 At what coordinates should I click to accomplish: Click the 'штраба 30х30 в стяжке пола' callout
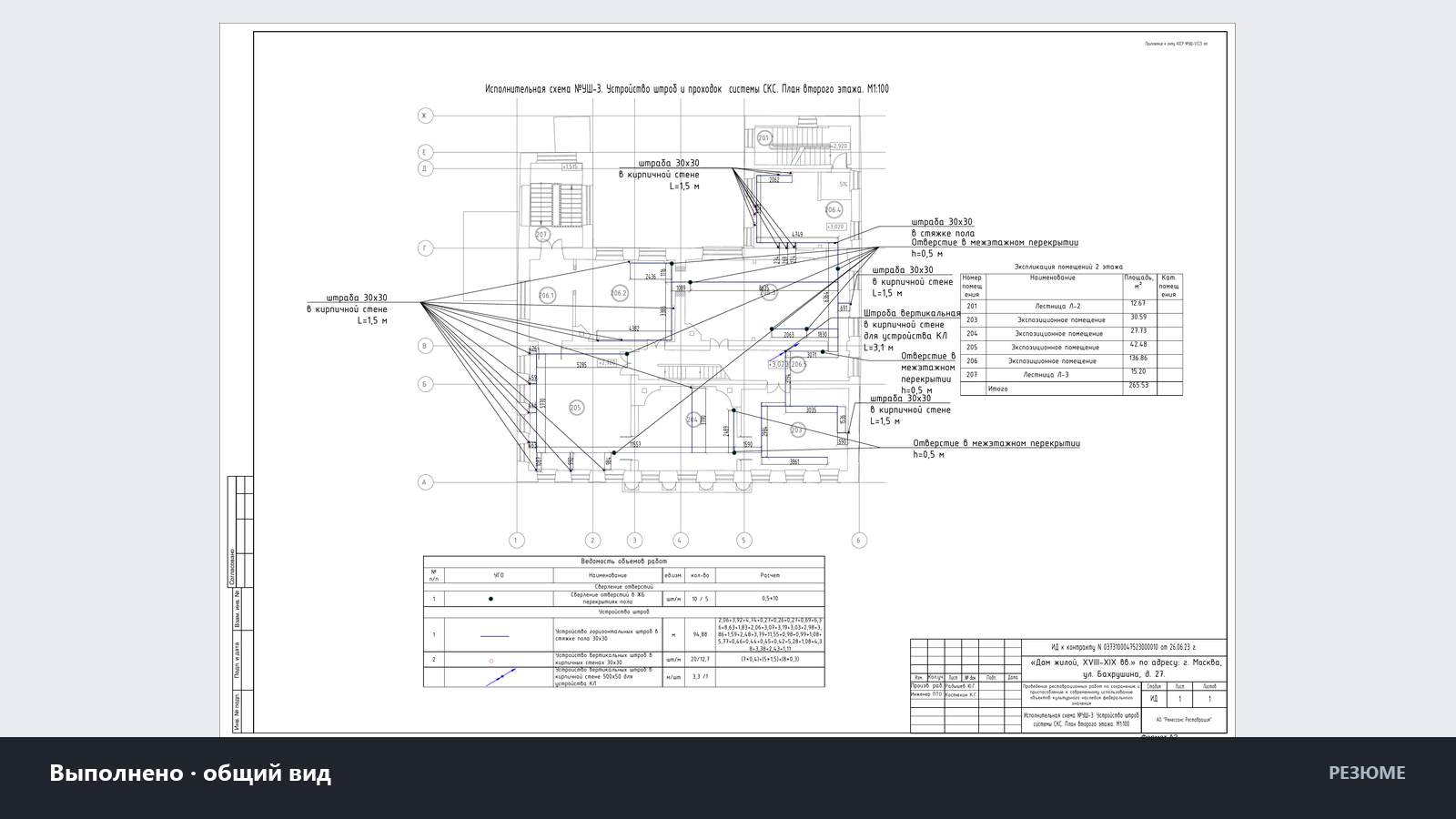click(x=943, y=227)
